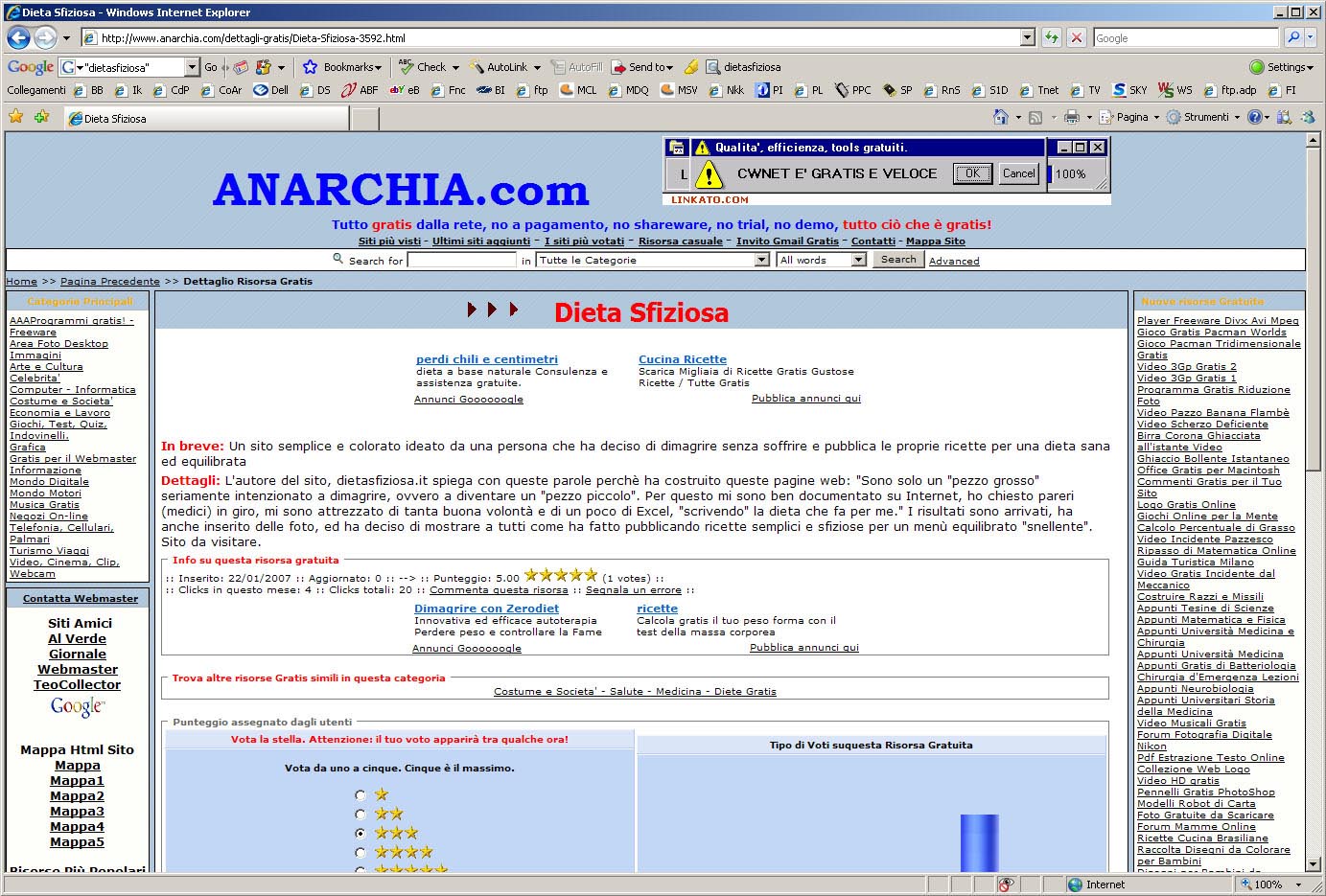Click Segnala un errore link

click(634, 590)
